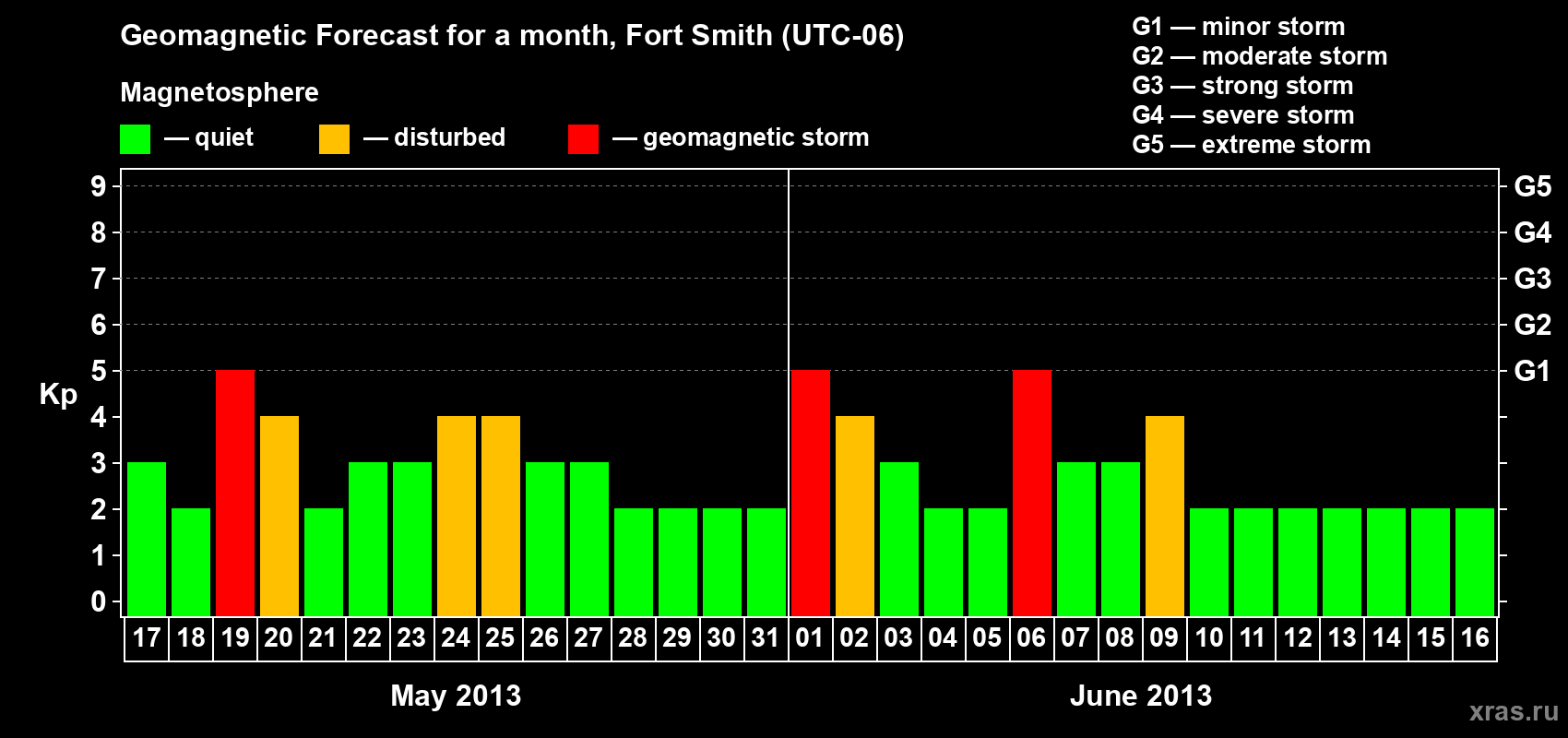
Task: Click the green bar for May 27
Action: [x=589, y=540]
